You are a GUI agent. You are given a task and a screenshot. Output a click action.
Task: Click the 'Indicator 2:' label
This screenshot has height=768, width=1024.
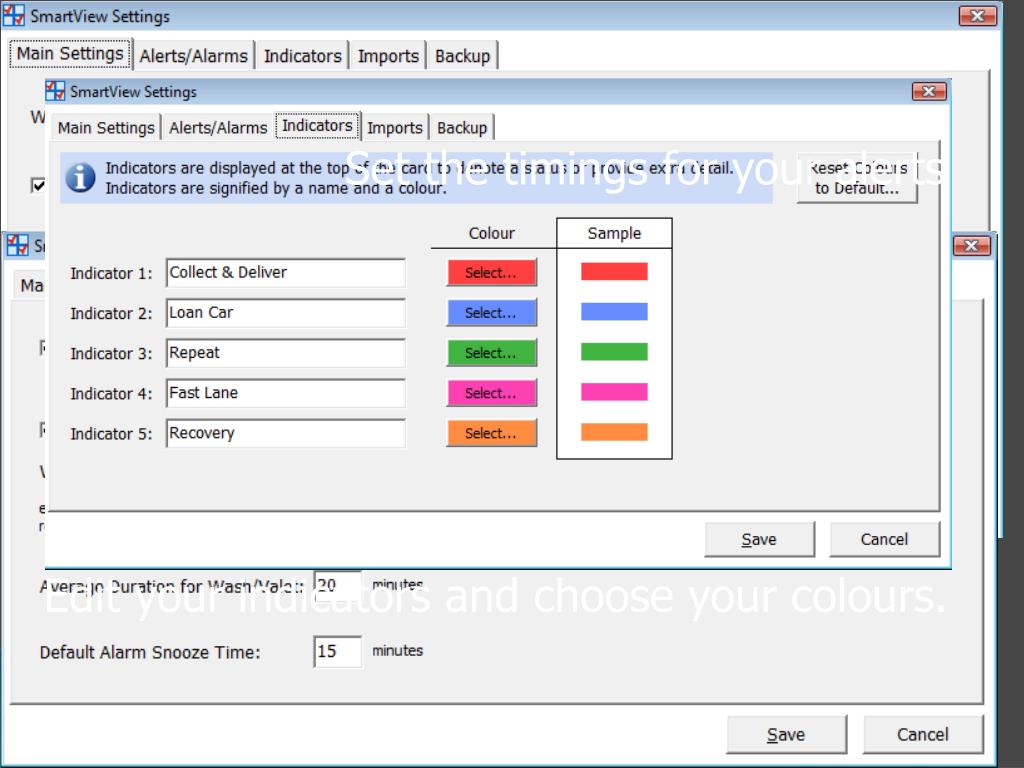[111, 314]
